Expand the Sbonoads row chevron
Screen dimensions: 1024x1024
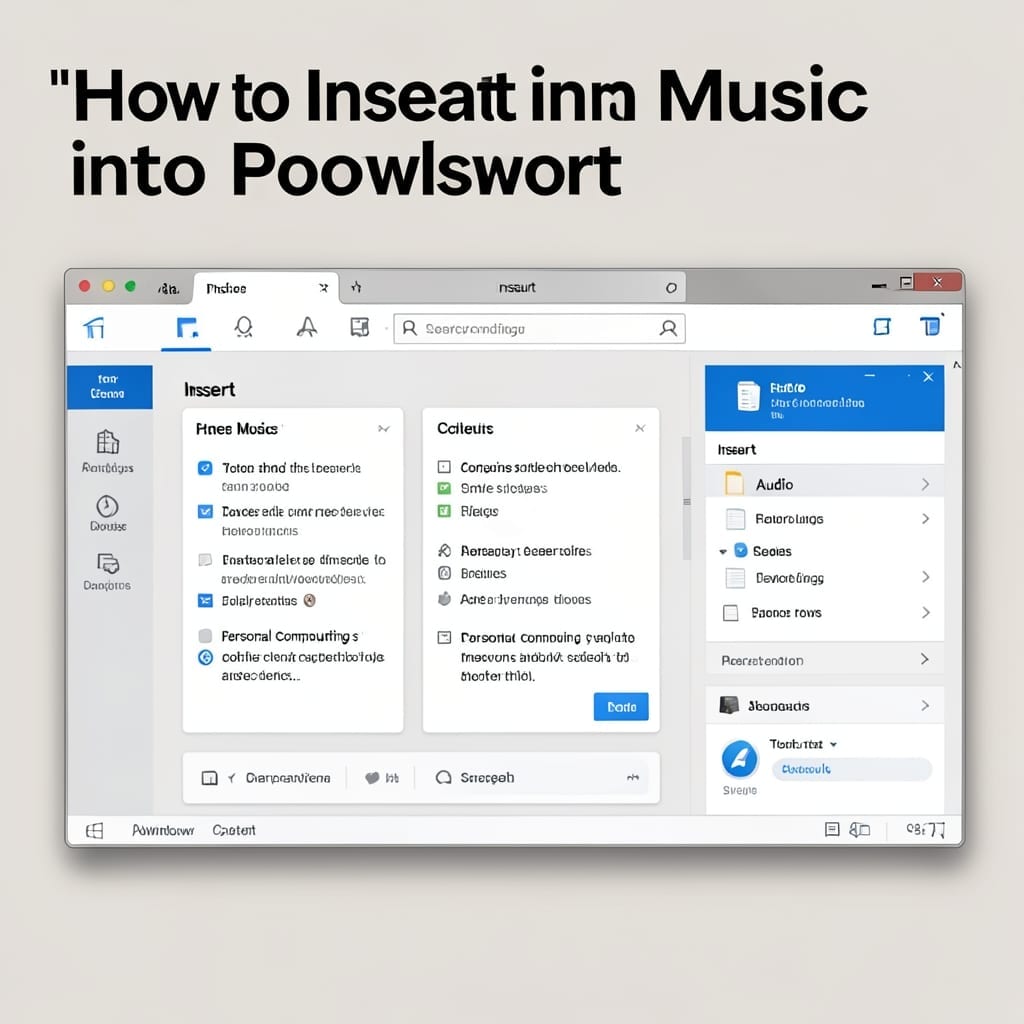coord(925,705)
